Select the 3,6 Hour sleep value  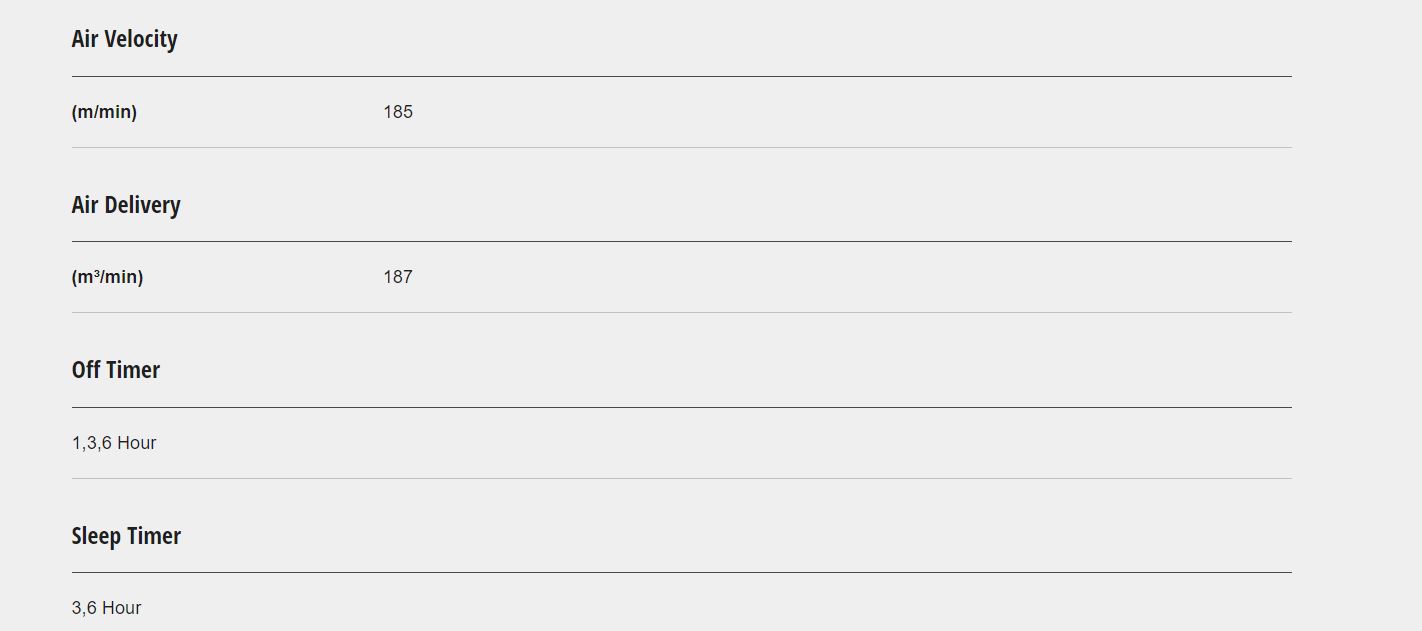coord(106,608)
